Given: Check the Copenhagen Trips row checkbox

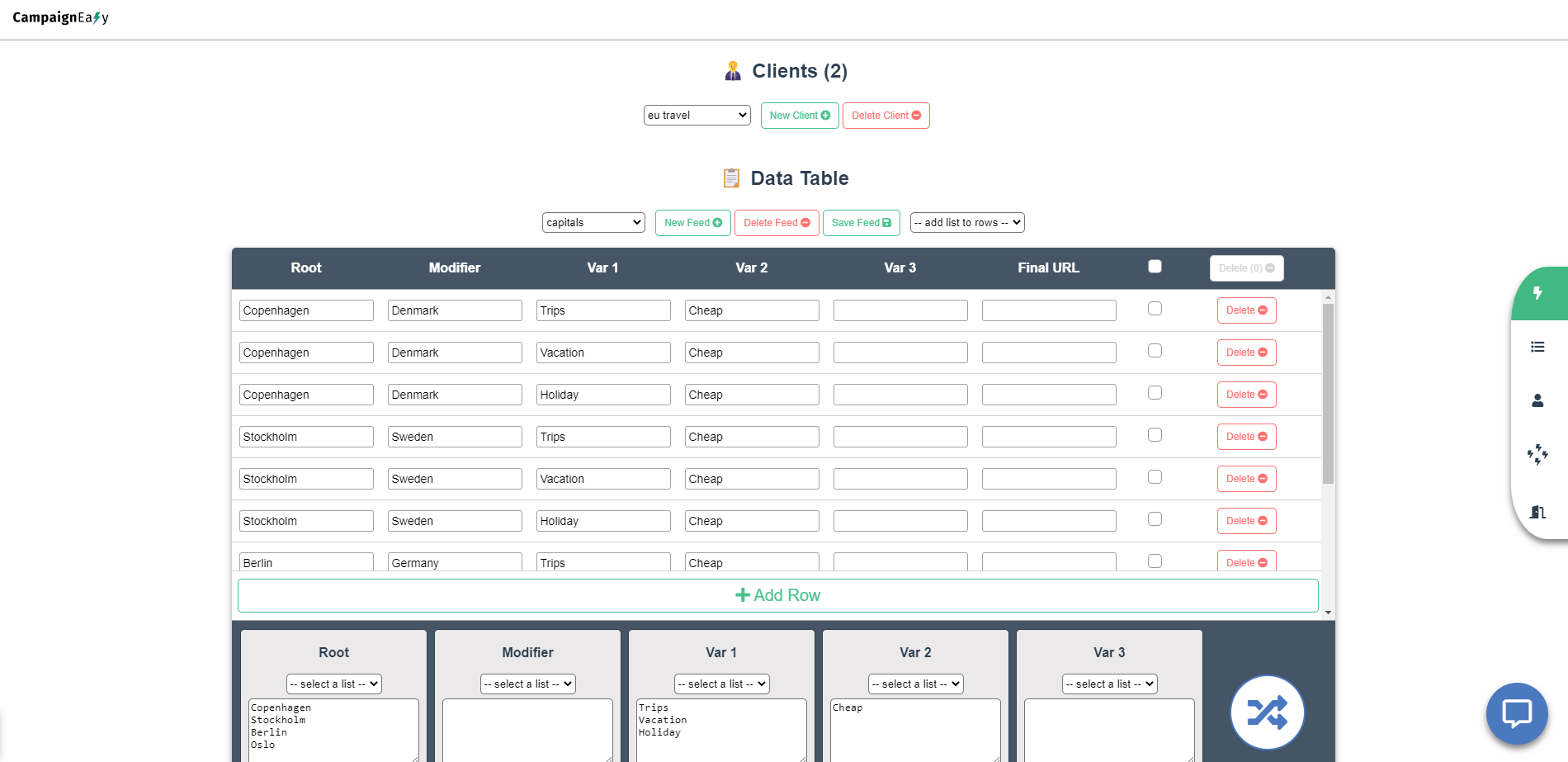Looking at the screenshot, I should [x=1155, y=309].
